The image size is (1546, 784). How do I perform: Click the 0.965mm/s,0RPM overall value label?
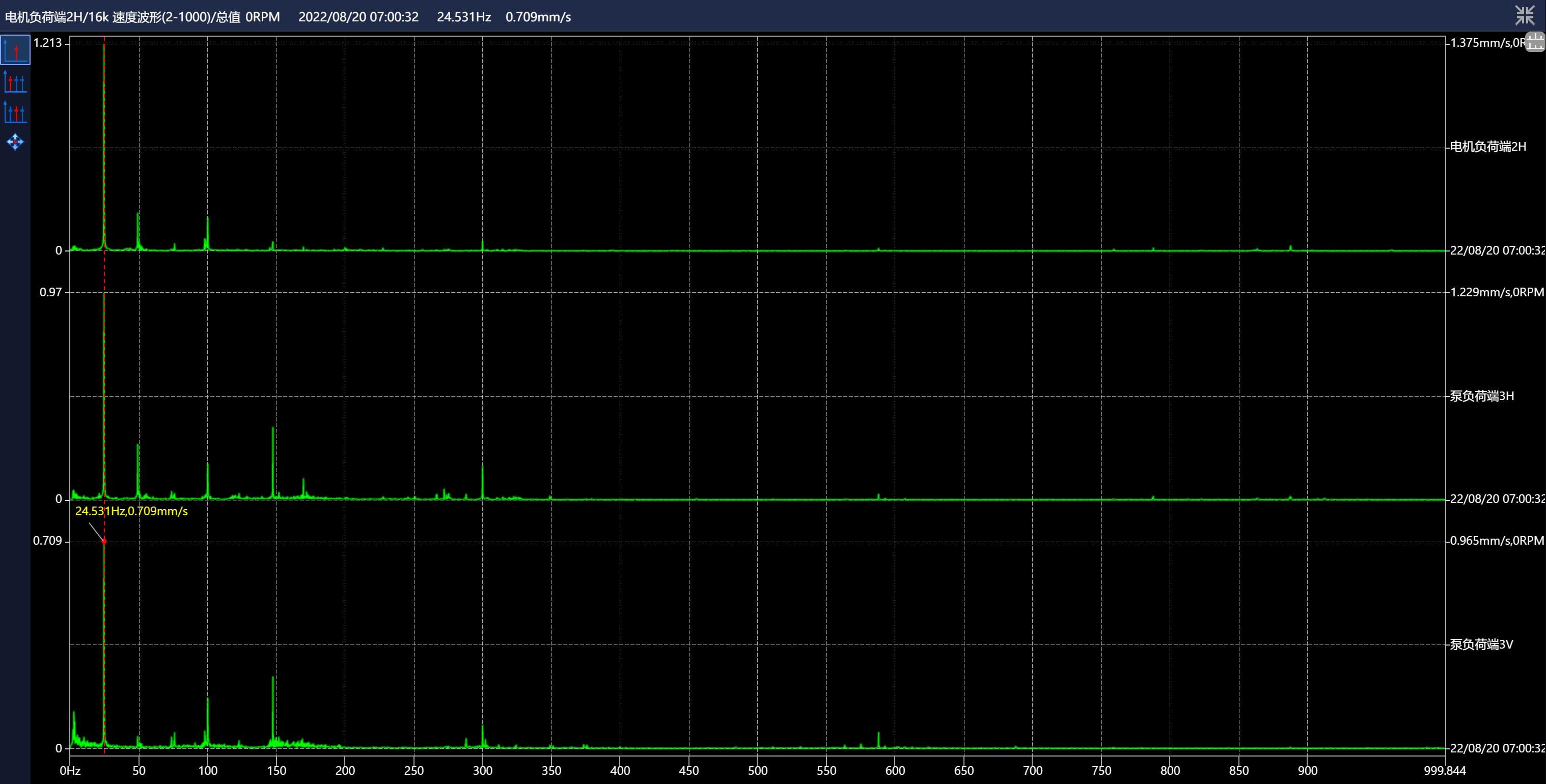1496,541
